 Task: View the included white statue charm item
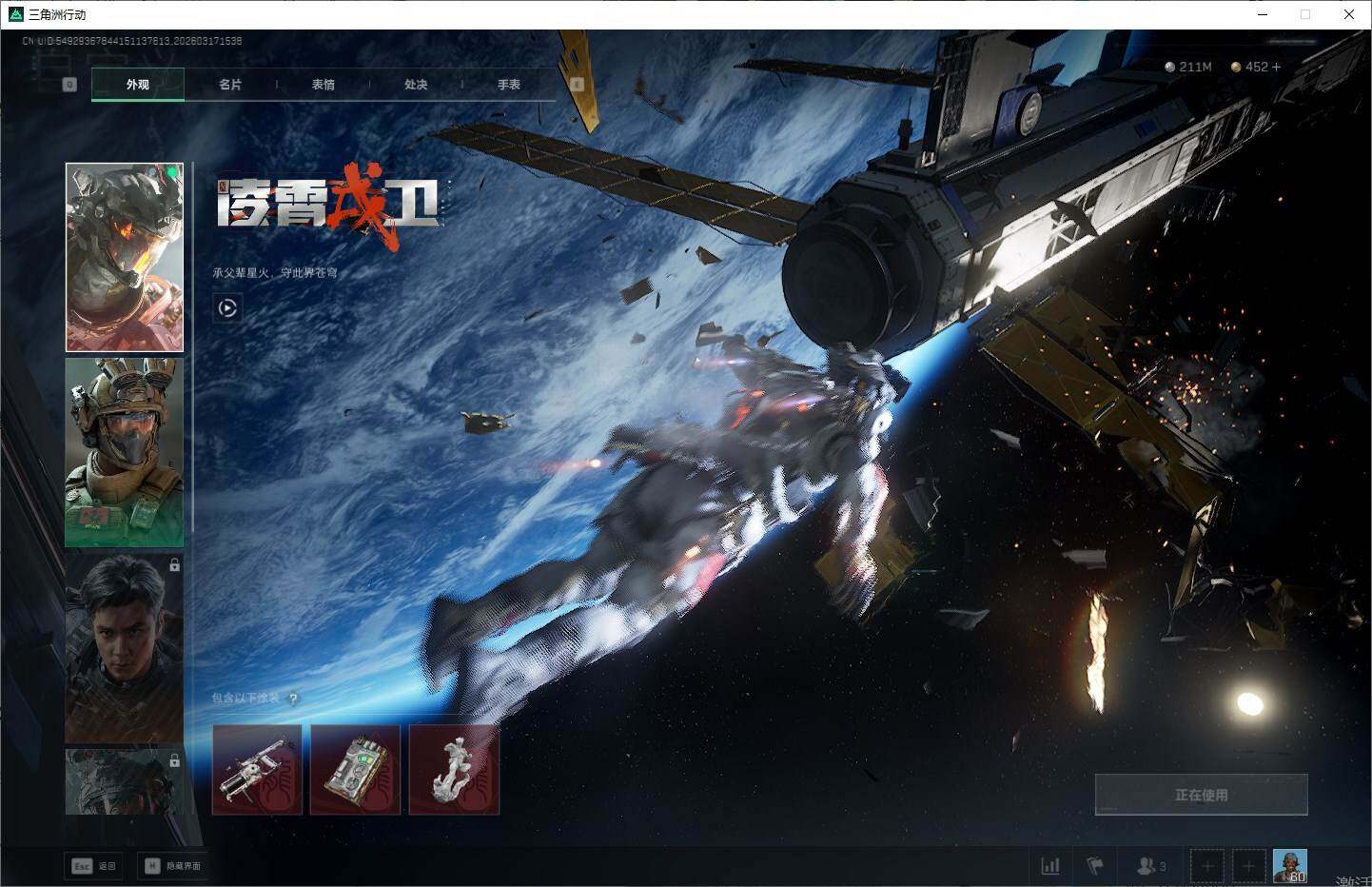point(454,769)
